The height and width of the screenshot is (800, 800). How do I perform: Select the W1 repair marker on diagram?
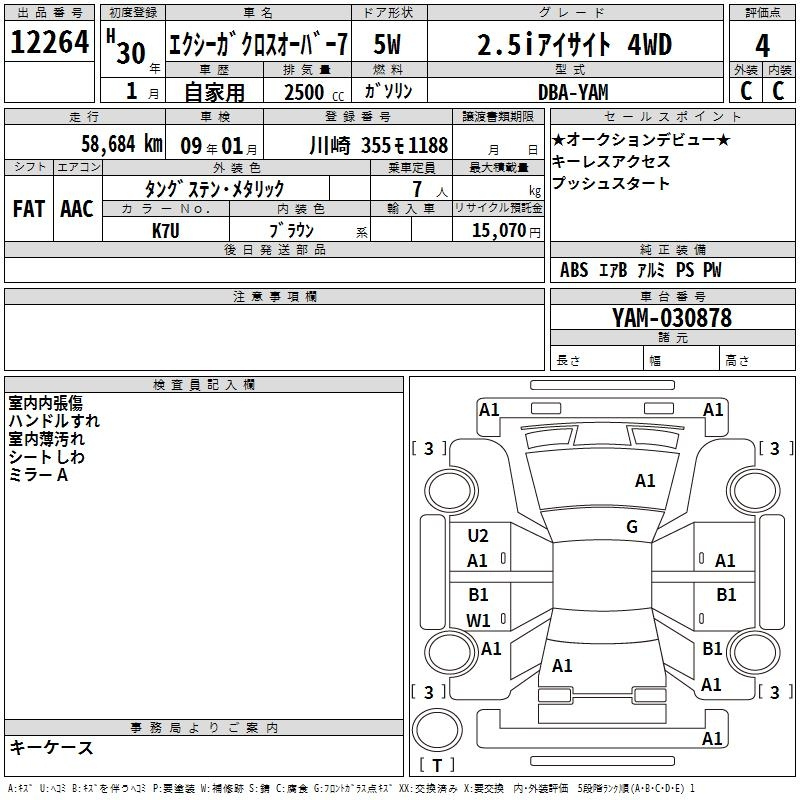[478, 620]
